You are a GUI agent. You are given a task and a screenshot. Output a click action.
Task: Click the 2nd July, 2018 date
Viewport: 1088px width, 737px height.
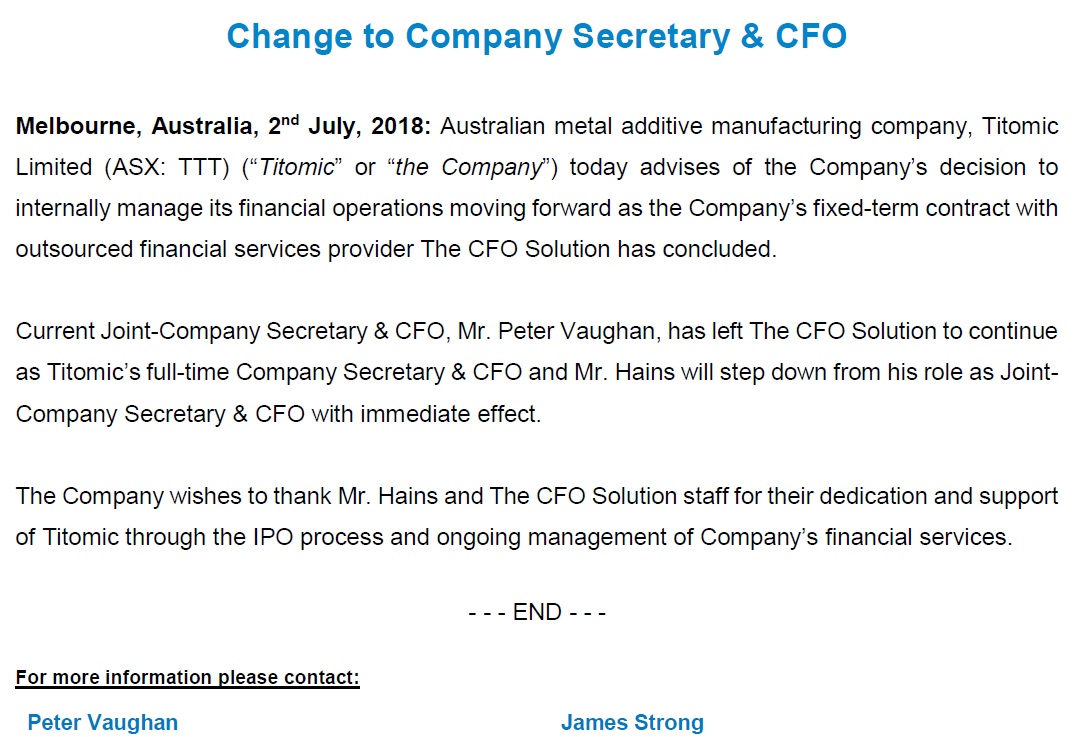point(350,126)
